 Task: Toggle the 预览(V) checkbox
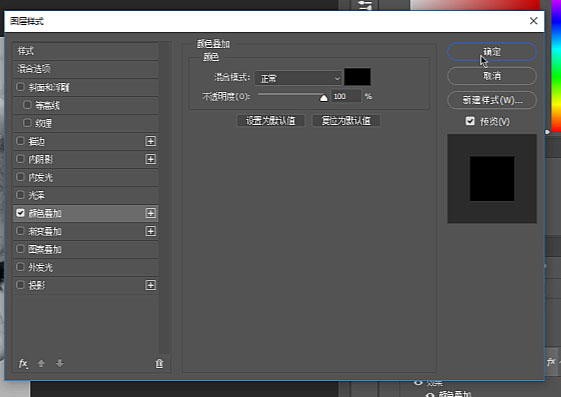470,121
